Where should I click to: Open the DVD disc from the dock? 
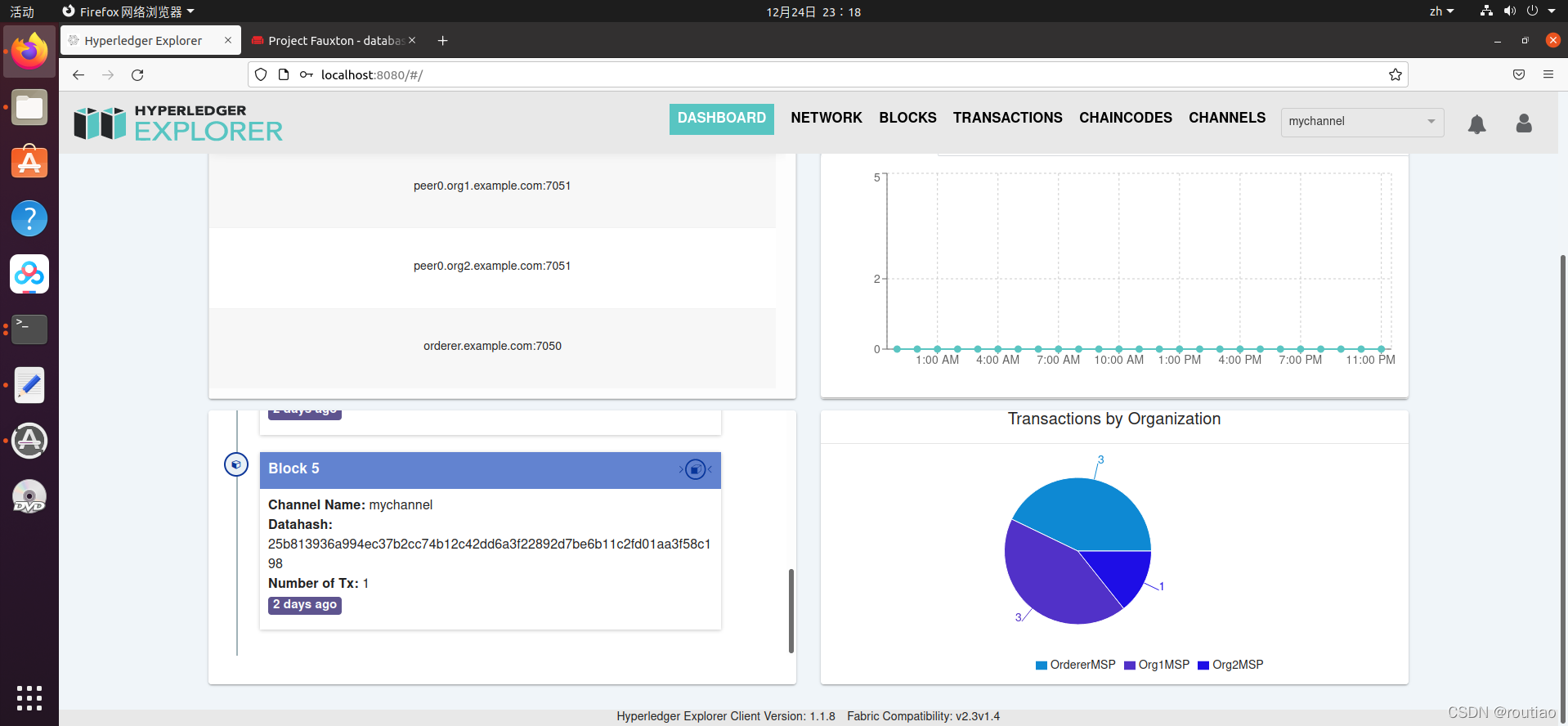(x=29, y=496)
